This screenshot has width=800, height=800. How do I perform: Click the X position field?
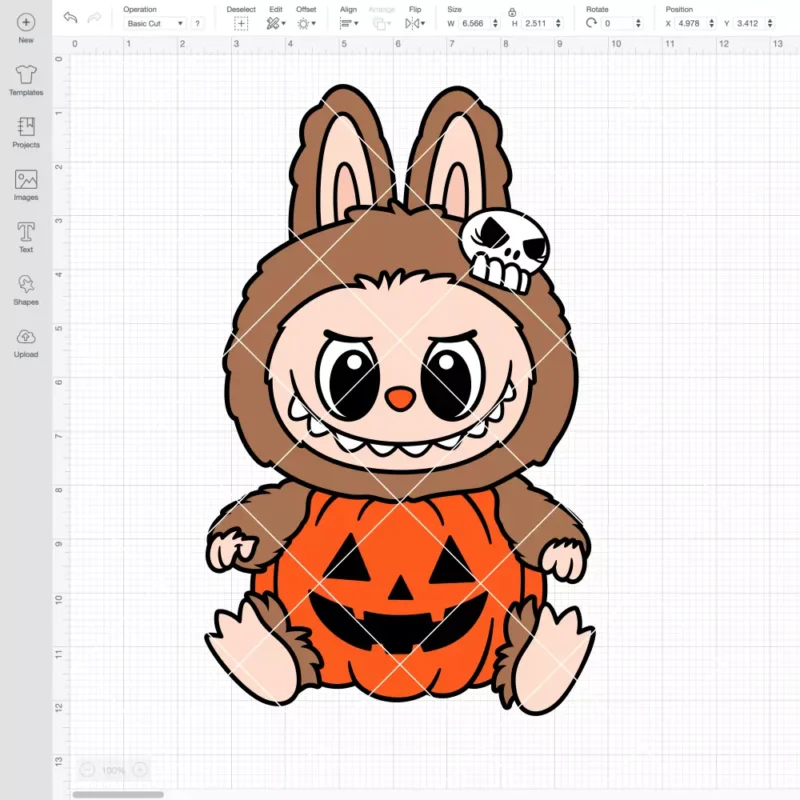(690, 23)
